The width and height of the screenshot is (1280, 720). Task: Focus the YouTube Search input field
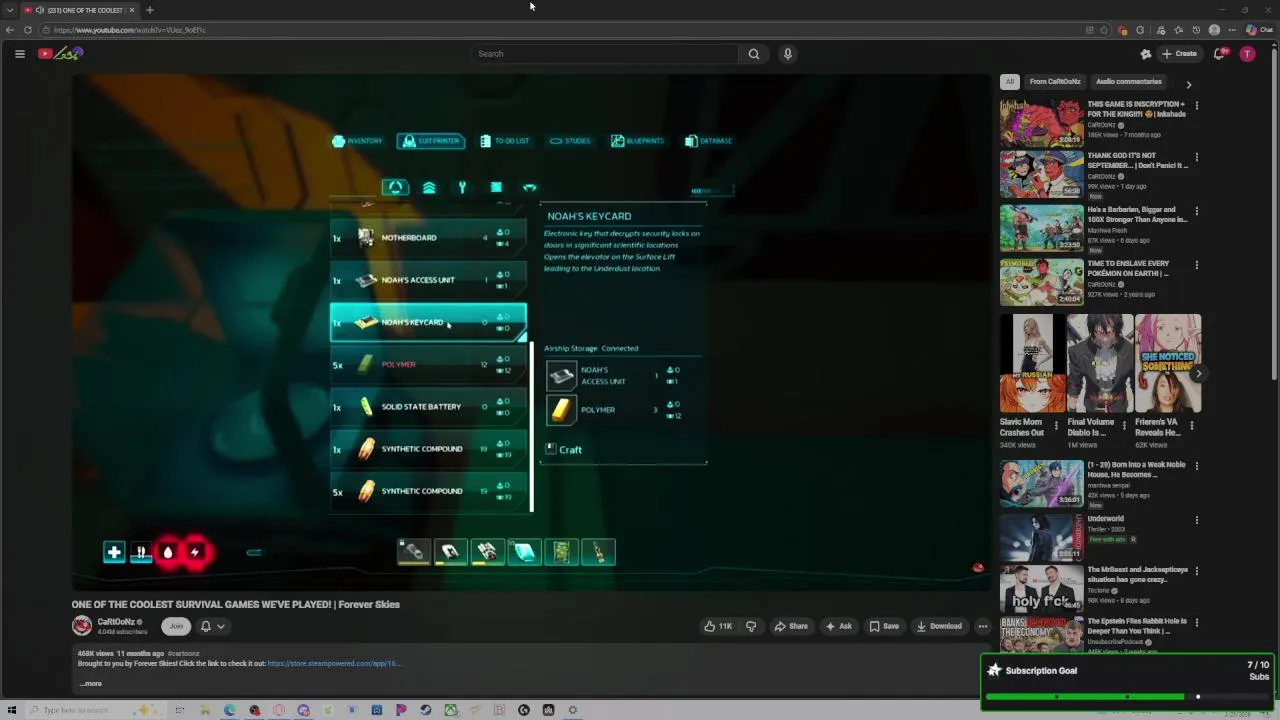[x=605, y=54]
